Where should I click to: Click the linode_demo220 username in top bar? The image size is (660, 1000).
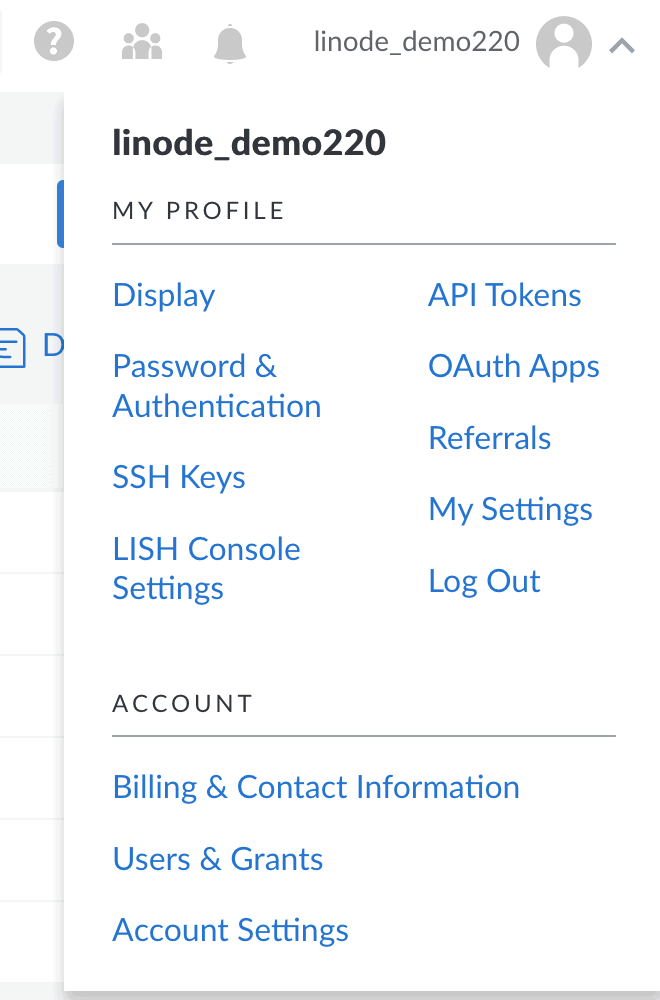(416, 42)
